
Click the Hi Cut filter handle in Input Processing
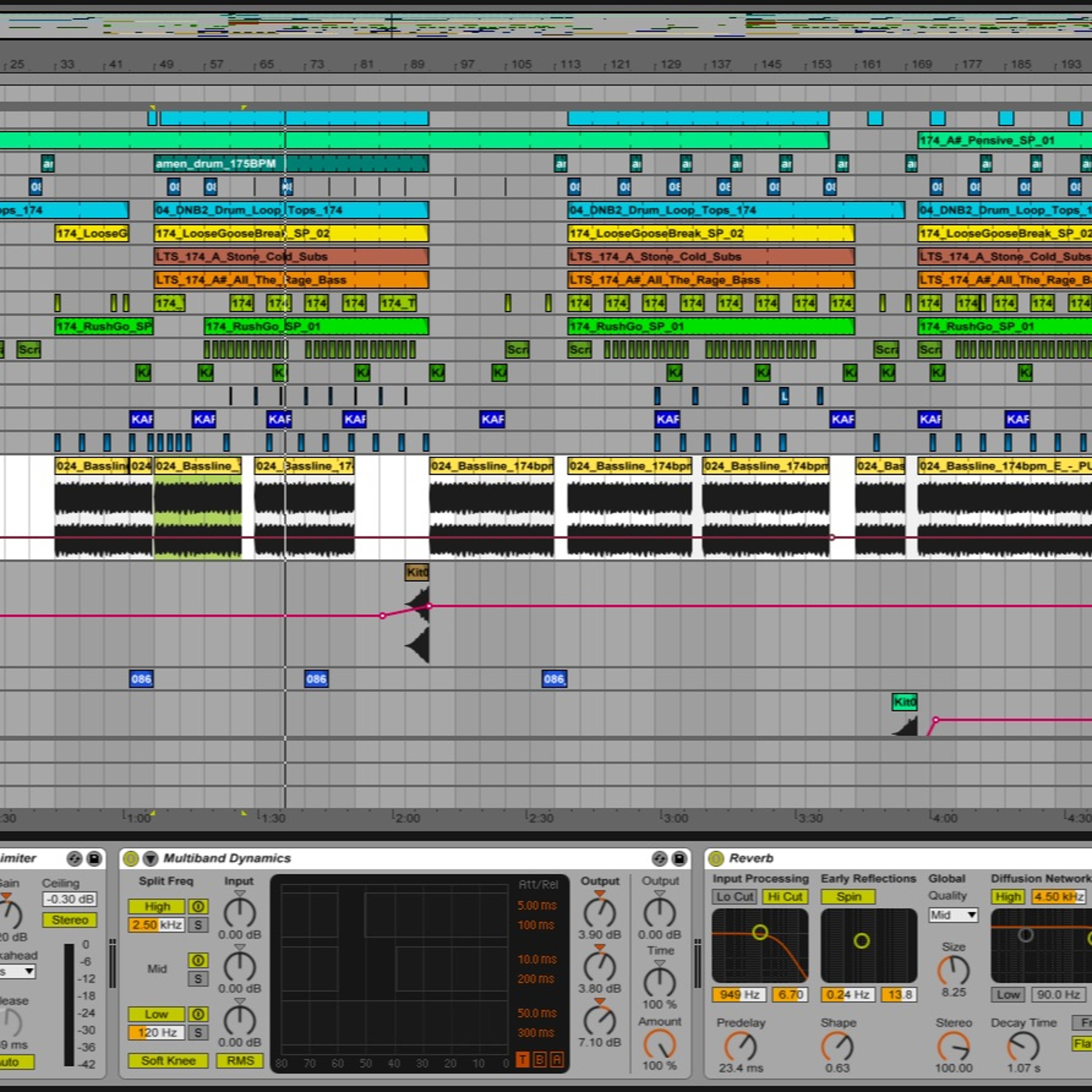tap(760, 931)
